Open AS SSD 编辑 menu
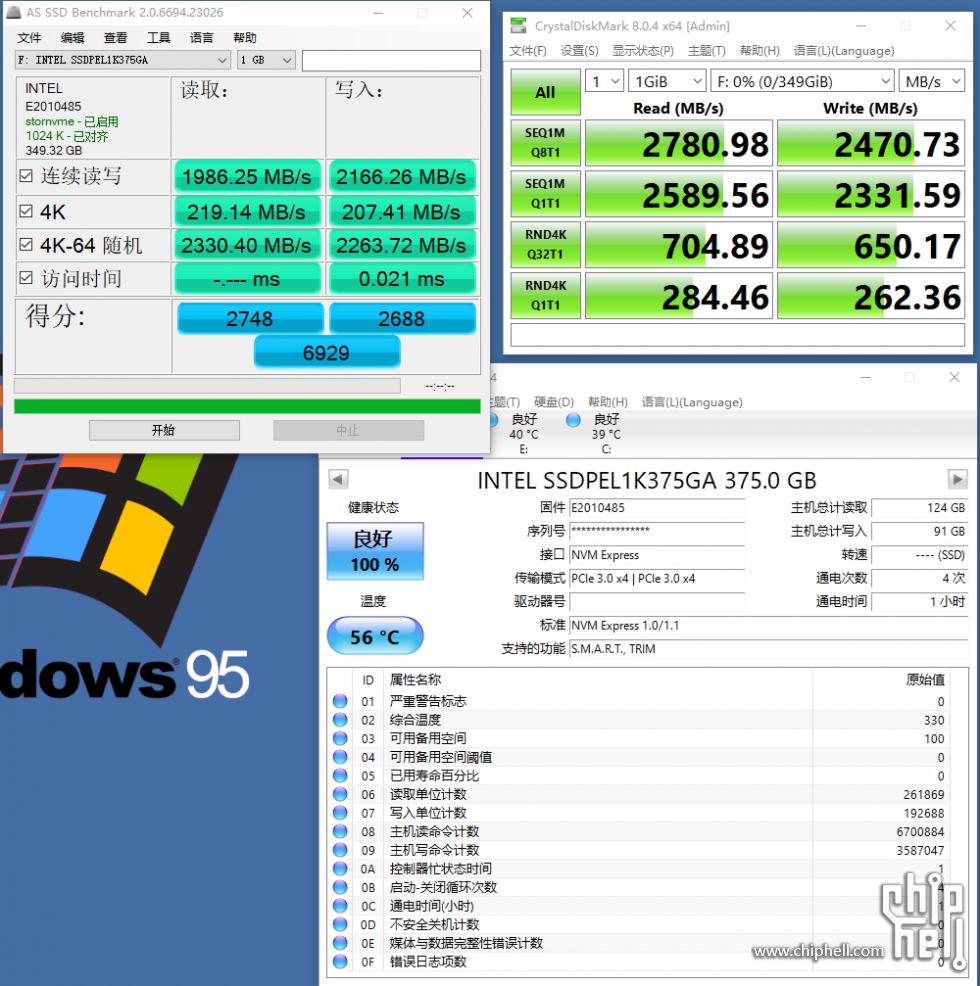 (x=72, y=38)
